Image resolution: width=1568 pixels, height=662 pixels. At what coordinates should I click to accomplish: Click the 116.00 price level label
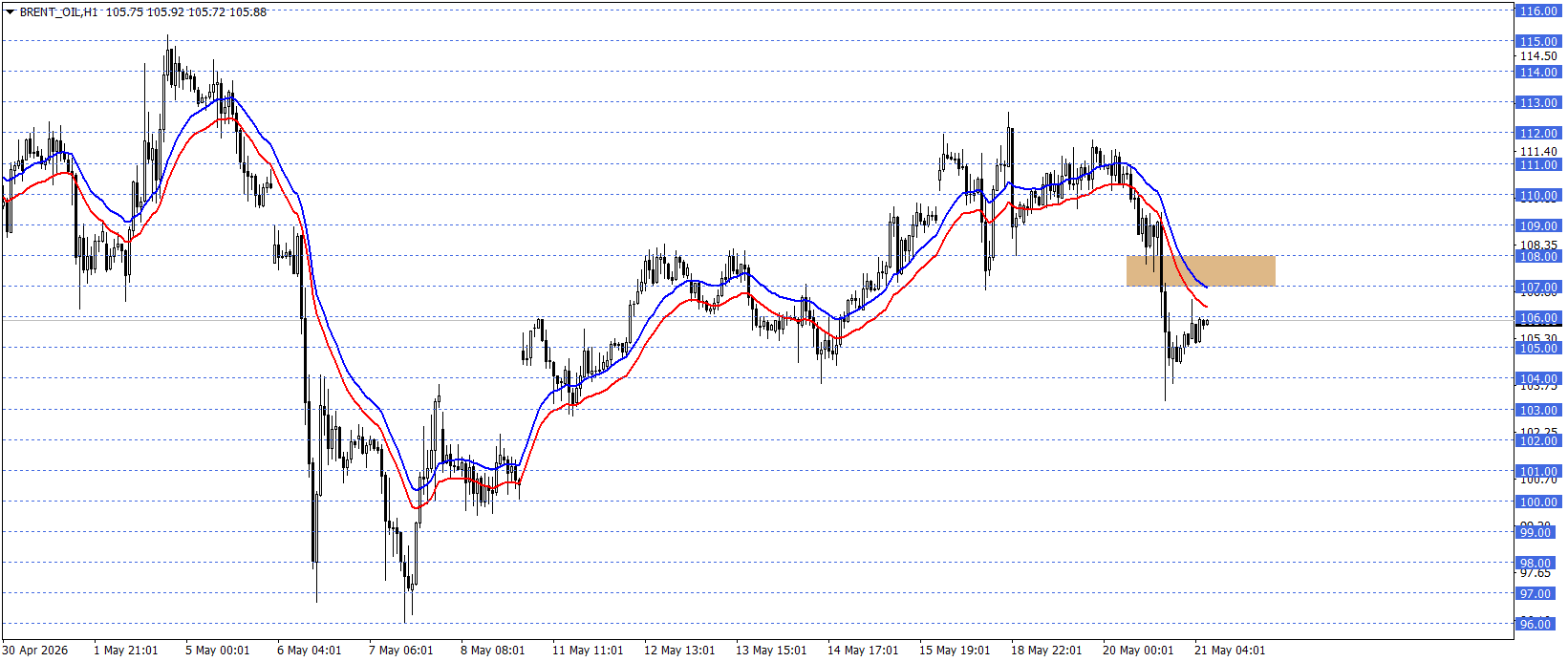(1538, 11)
